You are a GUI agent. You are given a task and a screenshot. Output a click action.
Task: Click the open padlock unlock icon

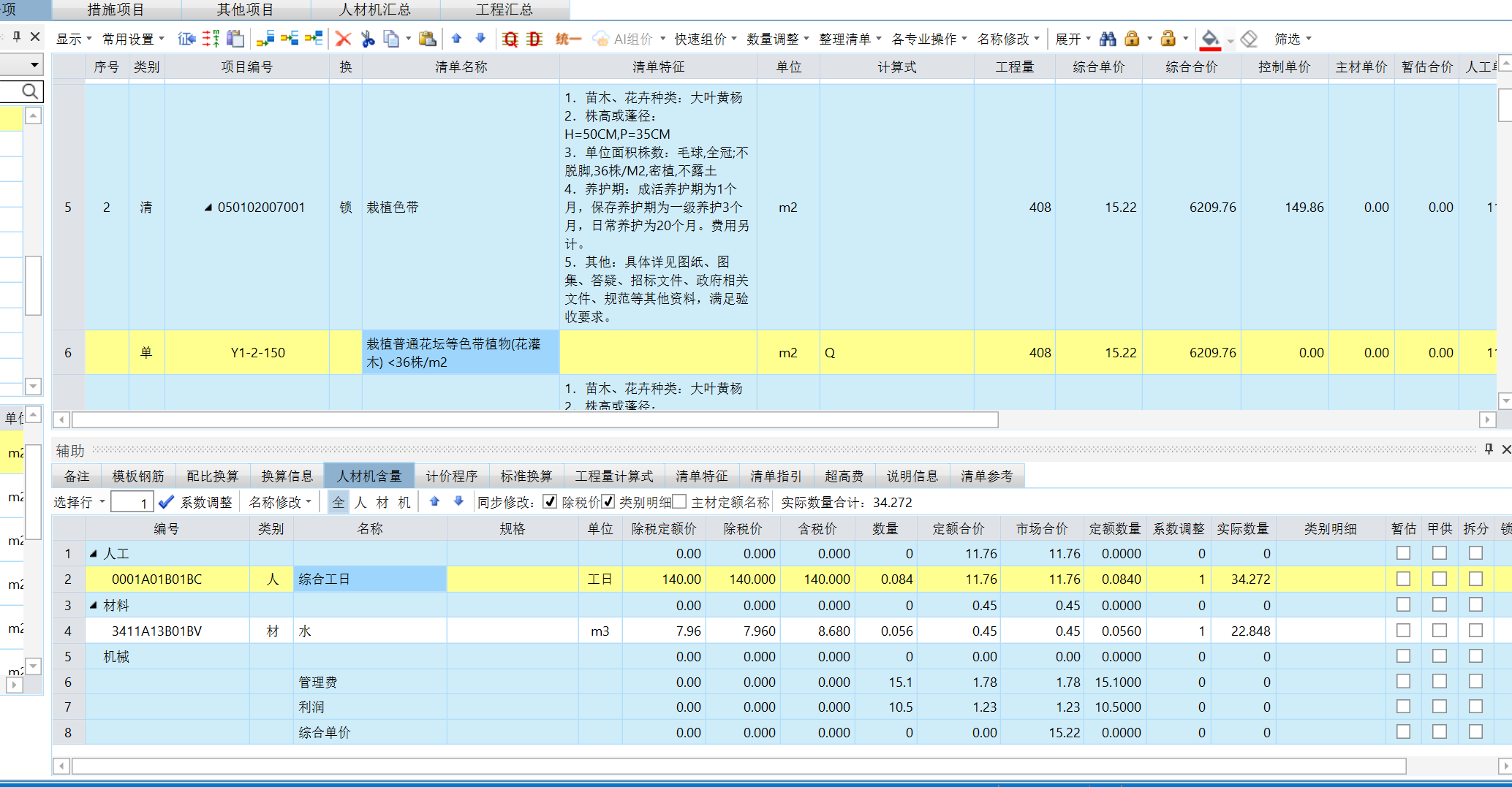[x=1168, y=39]
